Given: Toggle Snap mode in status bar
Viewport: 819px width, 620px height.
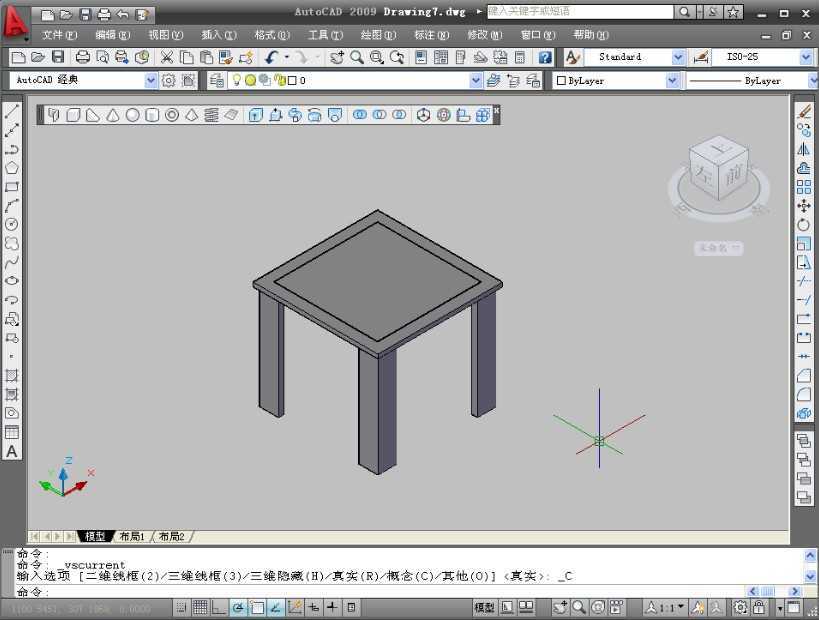Looking at the screenshot, I should pyautogui.click(x=181, y=607).
